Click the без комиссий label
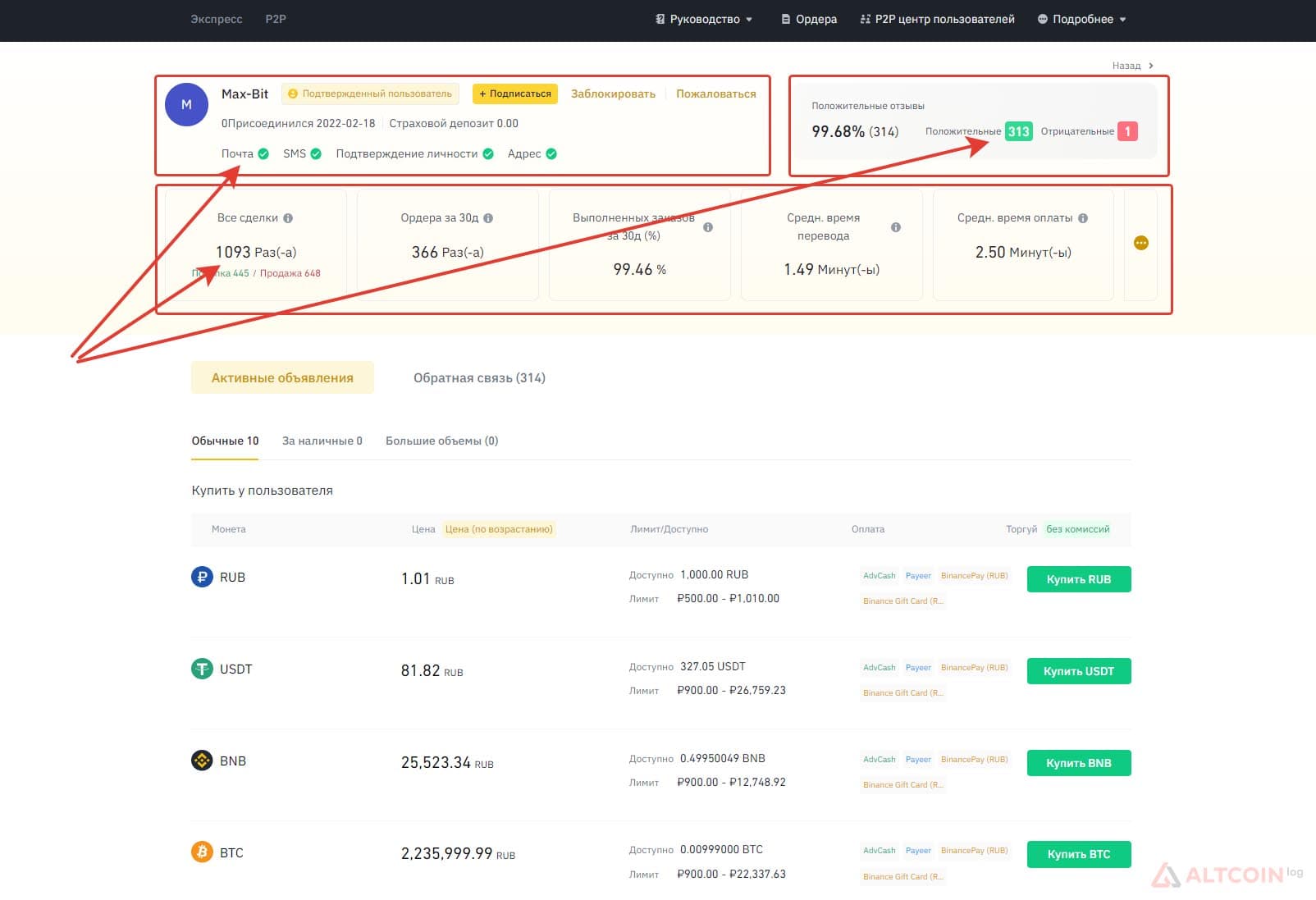This screenshot has height=900, width=1316. pyautogui.click(x=1078, y=529)
